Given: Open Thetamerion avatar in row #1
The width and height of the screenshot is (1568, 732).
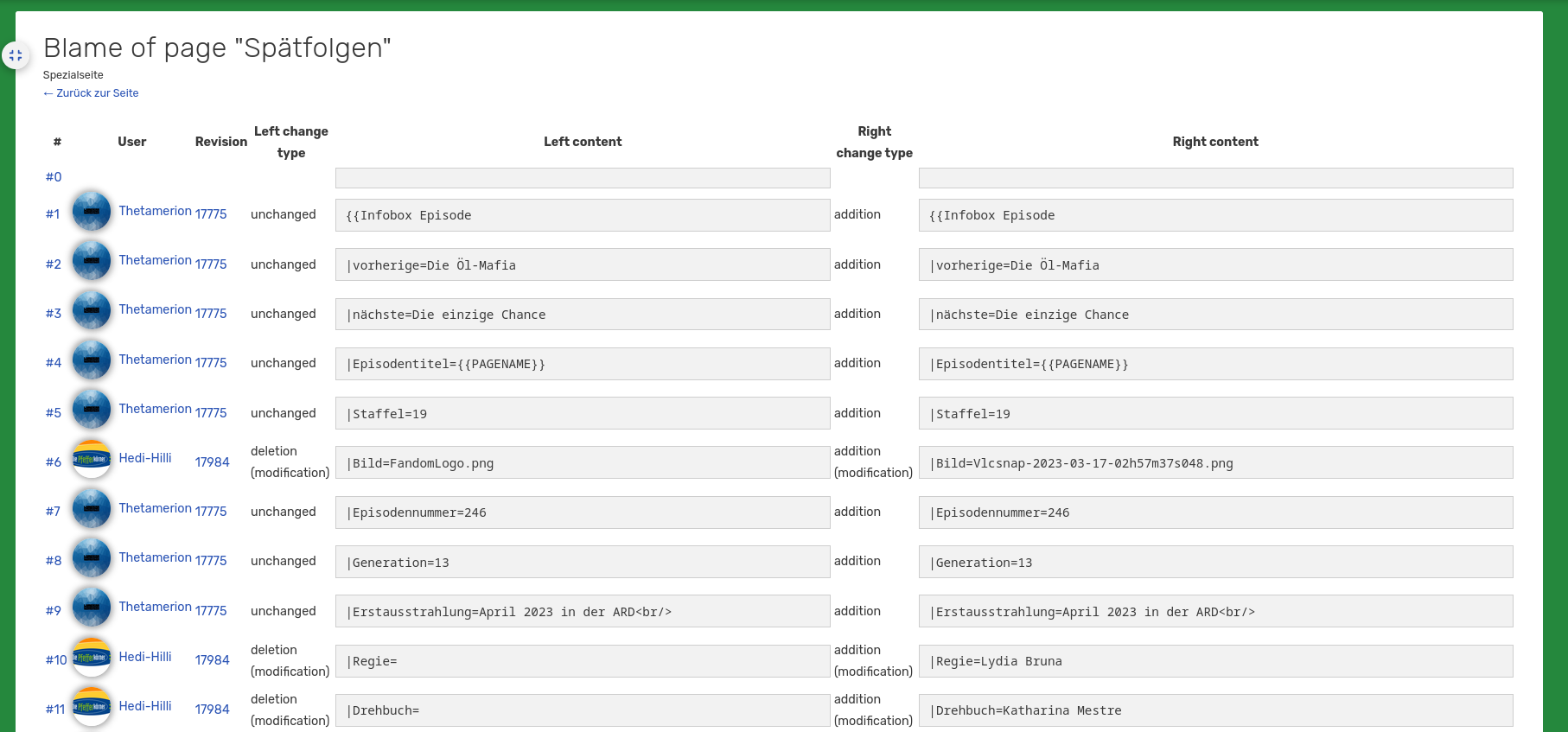Looking at the screenshot, I should tap(92, 212).
